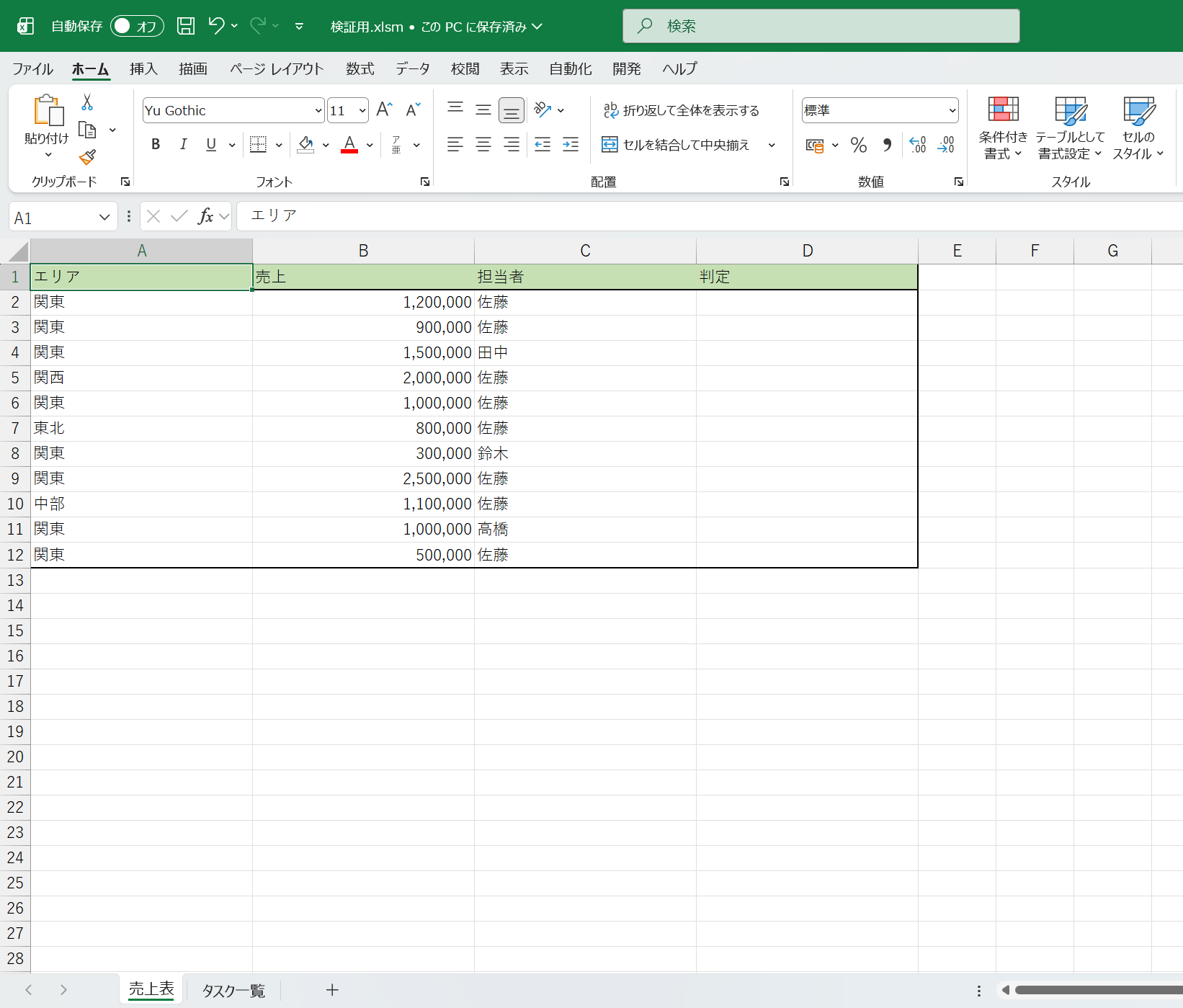Toggle Italic formatting

pyautogui.click(x=184, y=145)
